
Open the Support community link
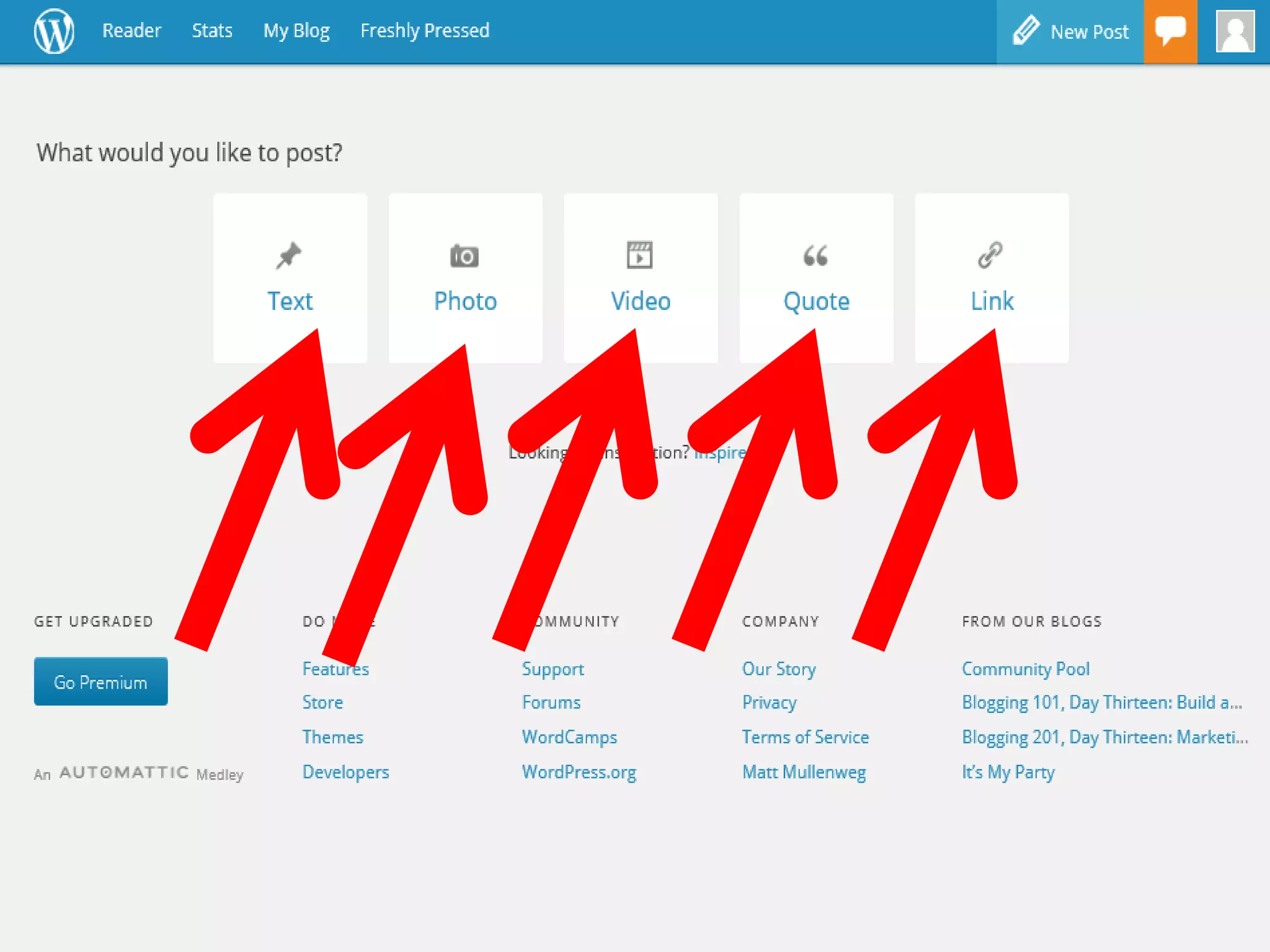(x=553, y=669)
